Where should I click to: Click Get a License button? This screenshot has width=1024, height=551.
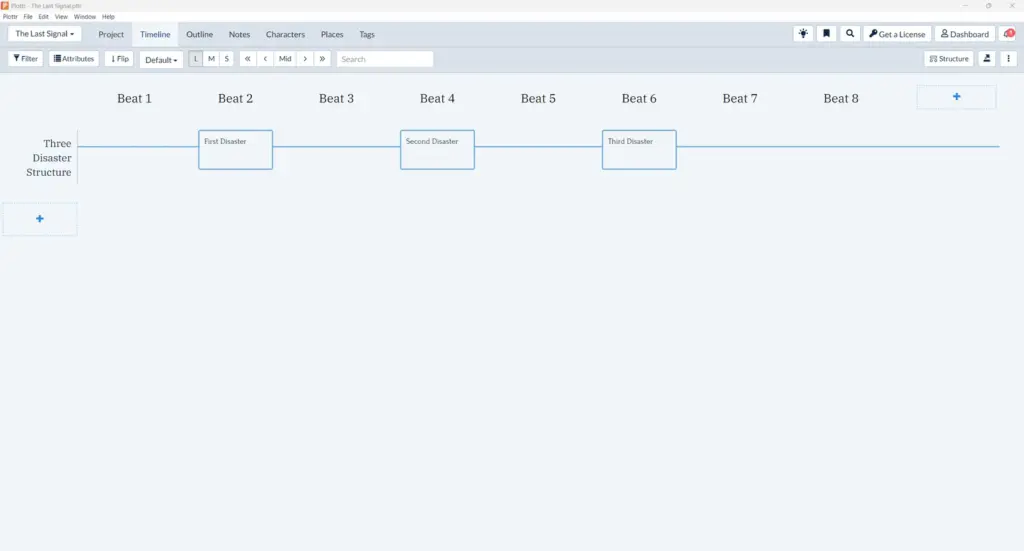click(897, 34)
